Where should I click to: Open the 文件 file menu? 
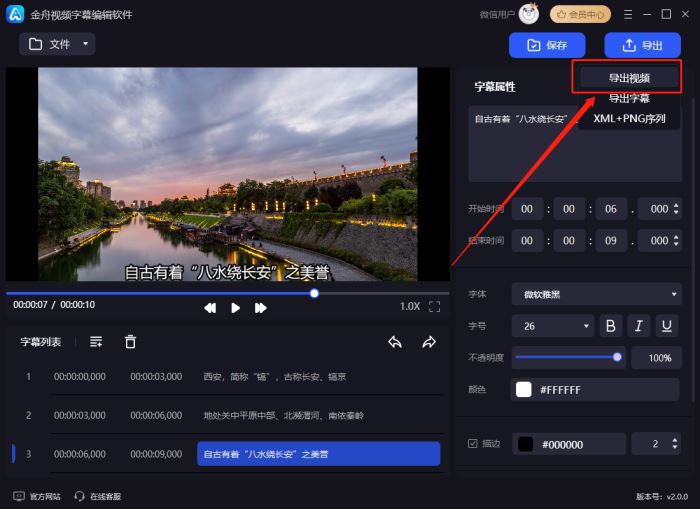click(57, 44)
